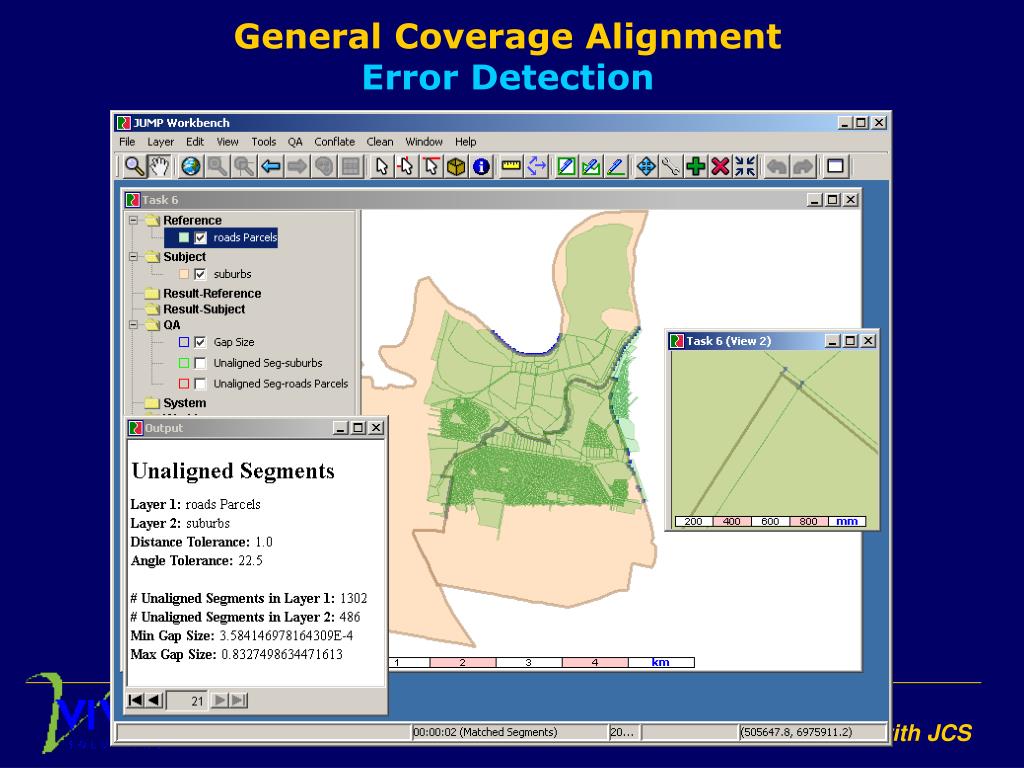Collapse the Reference folder in layer tree

pos(133,220)
